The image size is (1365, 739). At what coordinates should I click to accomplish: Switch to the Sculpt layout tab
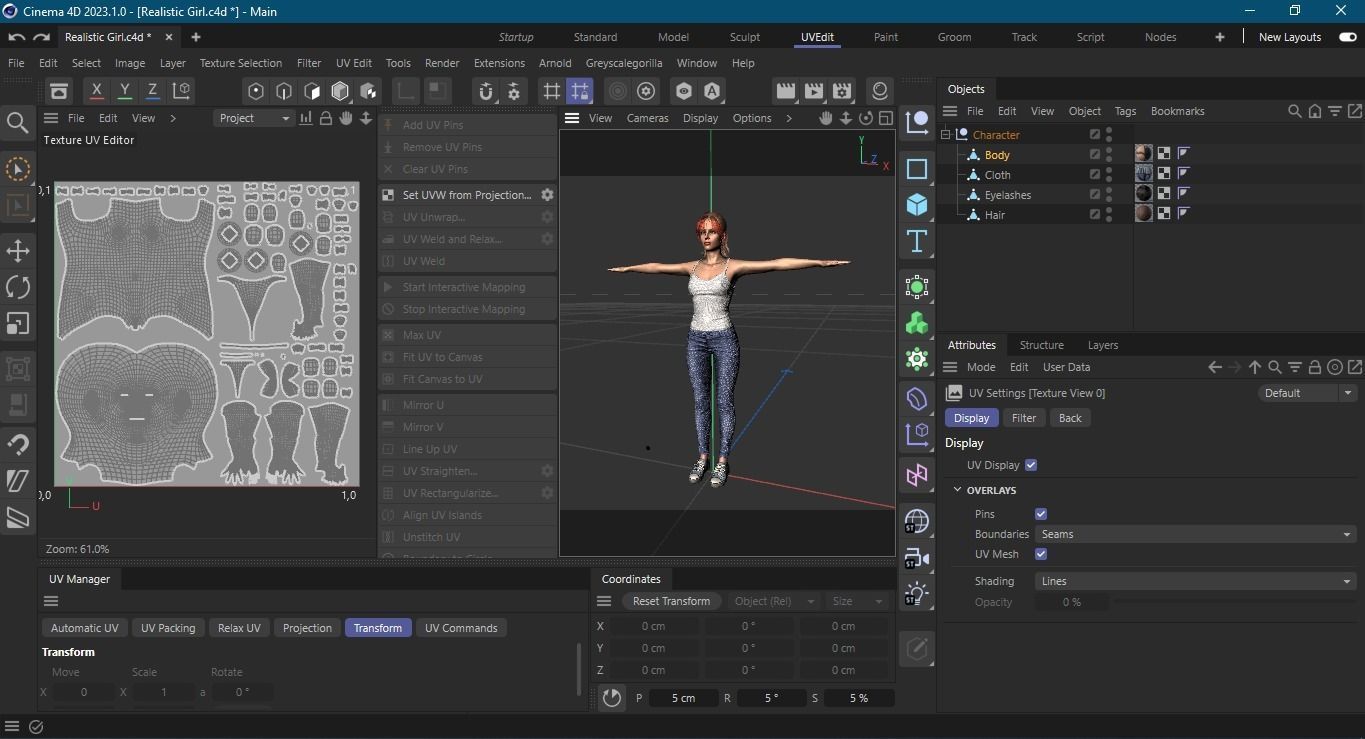click(x=744, y=37)
